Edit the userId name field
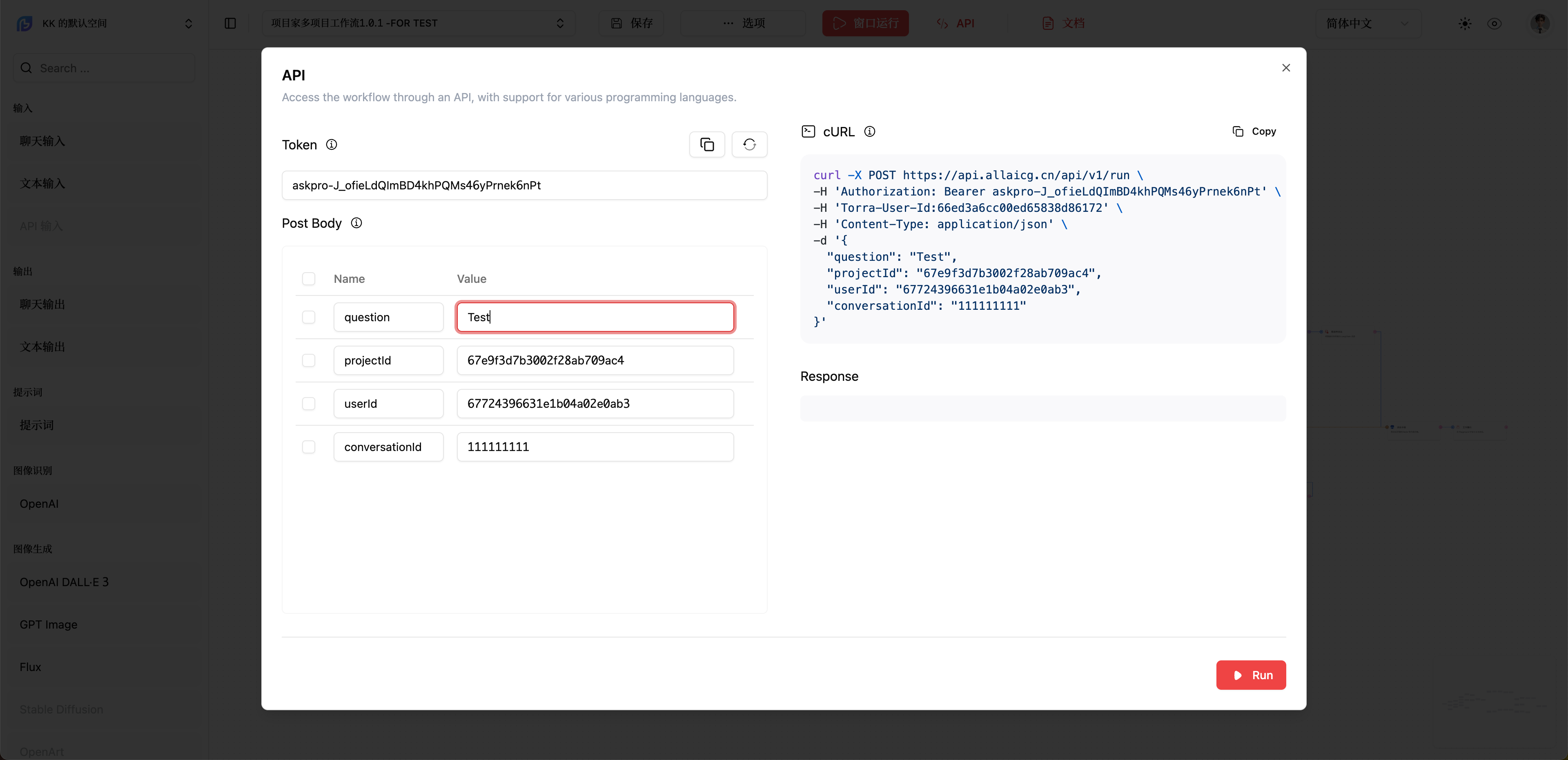This screenshot has height=760, width=1568. click(x=388, y=403)
